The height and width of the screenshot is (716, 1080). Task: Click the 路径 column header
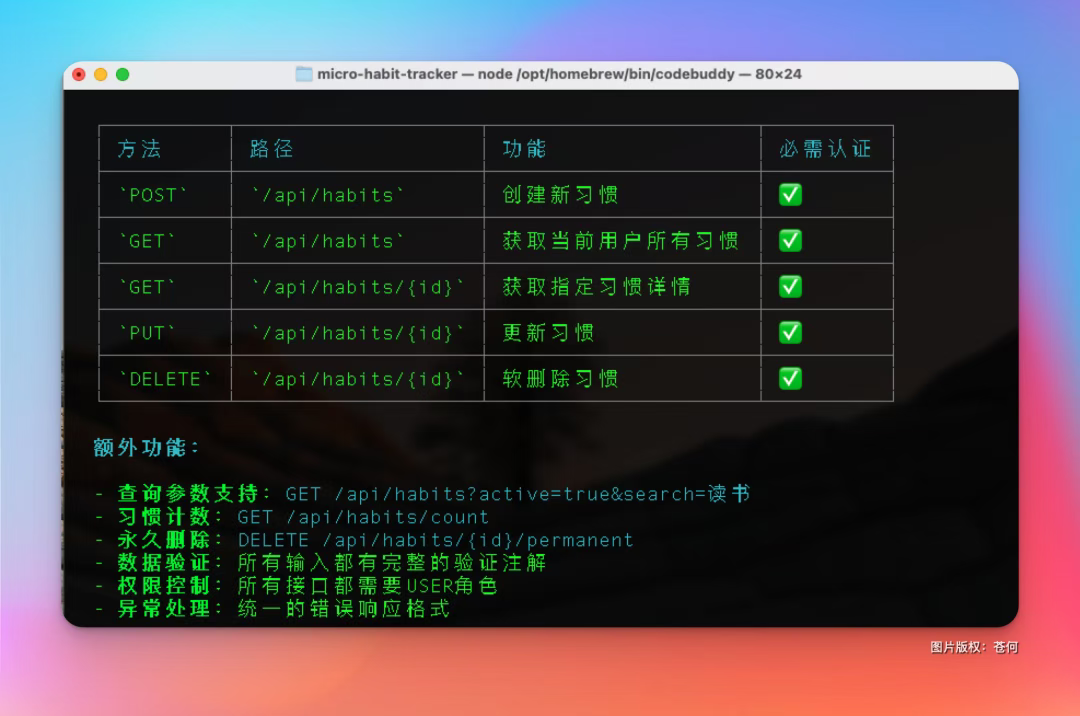271,149
